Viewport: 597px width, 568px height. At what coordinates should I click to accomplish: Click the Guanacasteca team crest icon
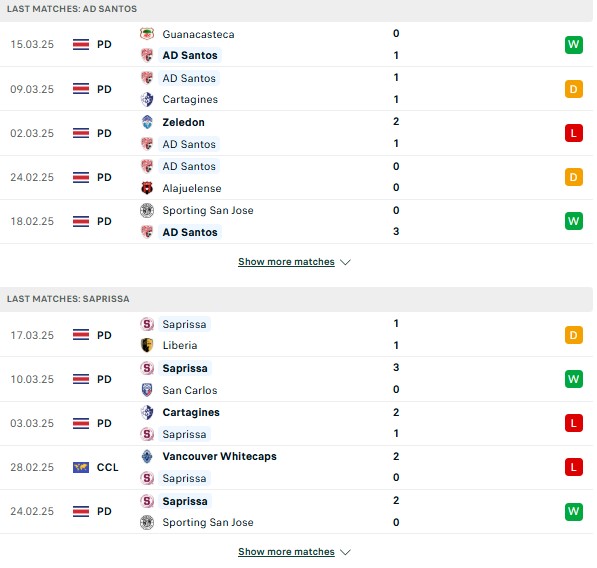pyautogui.click(x=147, y=34)
